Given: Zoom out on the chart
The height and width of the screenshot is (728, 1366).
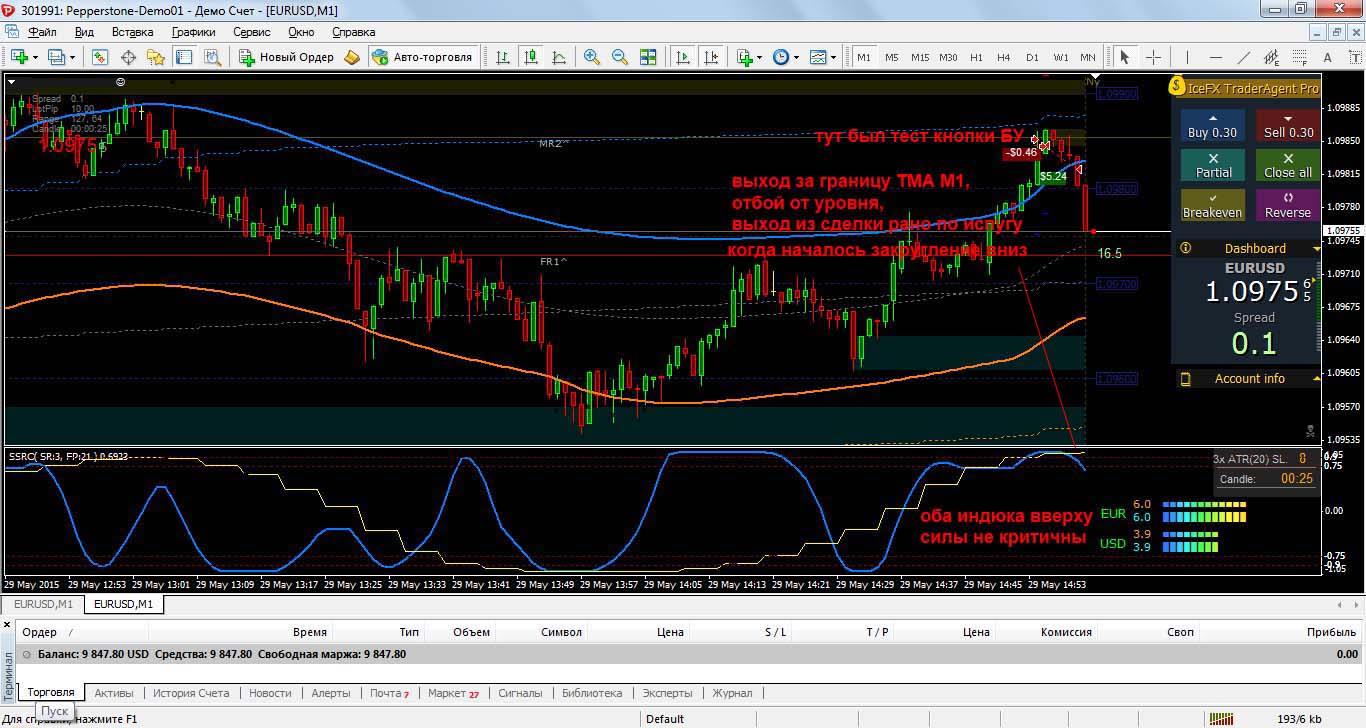Looking at the screenshot, I should tap(620, 57).
